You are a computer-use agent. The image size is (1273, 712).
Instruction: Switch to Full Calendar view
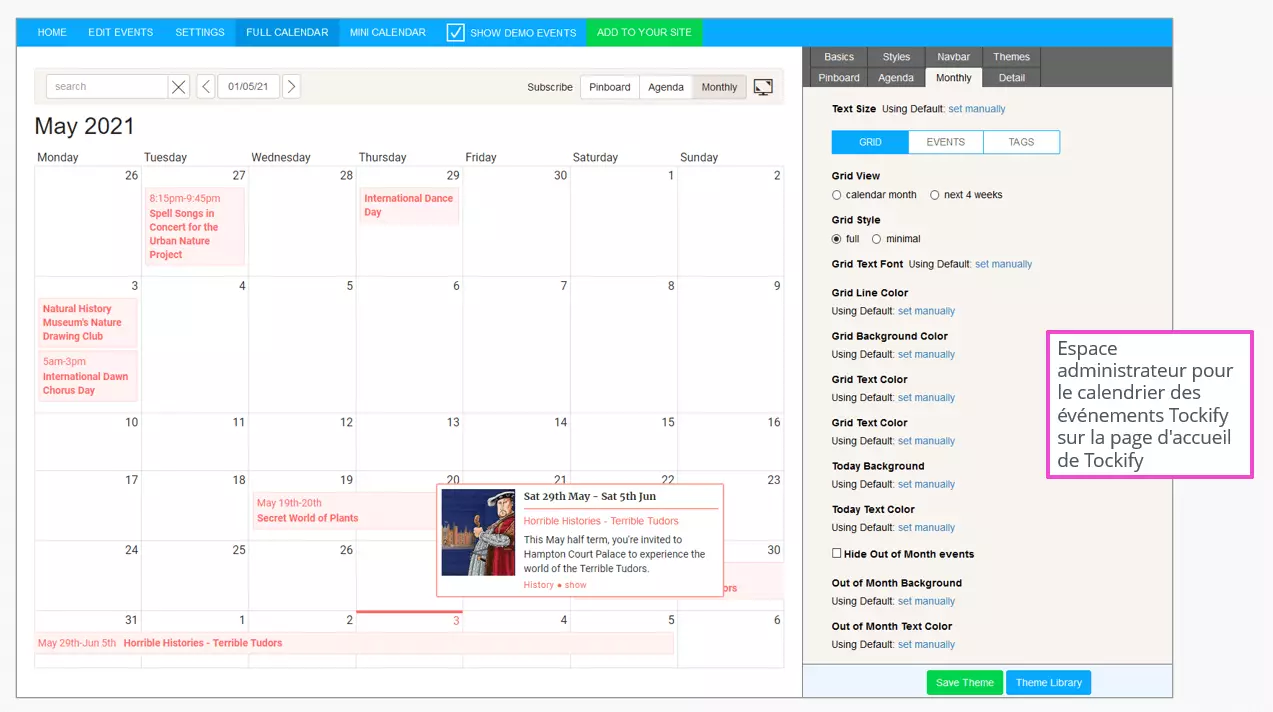point(287,32)
